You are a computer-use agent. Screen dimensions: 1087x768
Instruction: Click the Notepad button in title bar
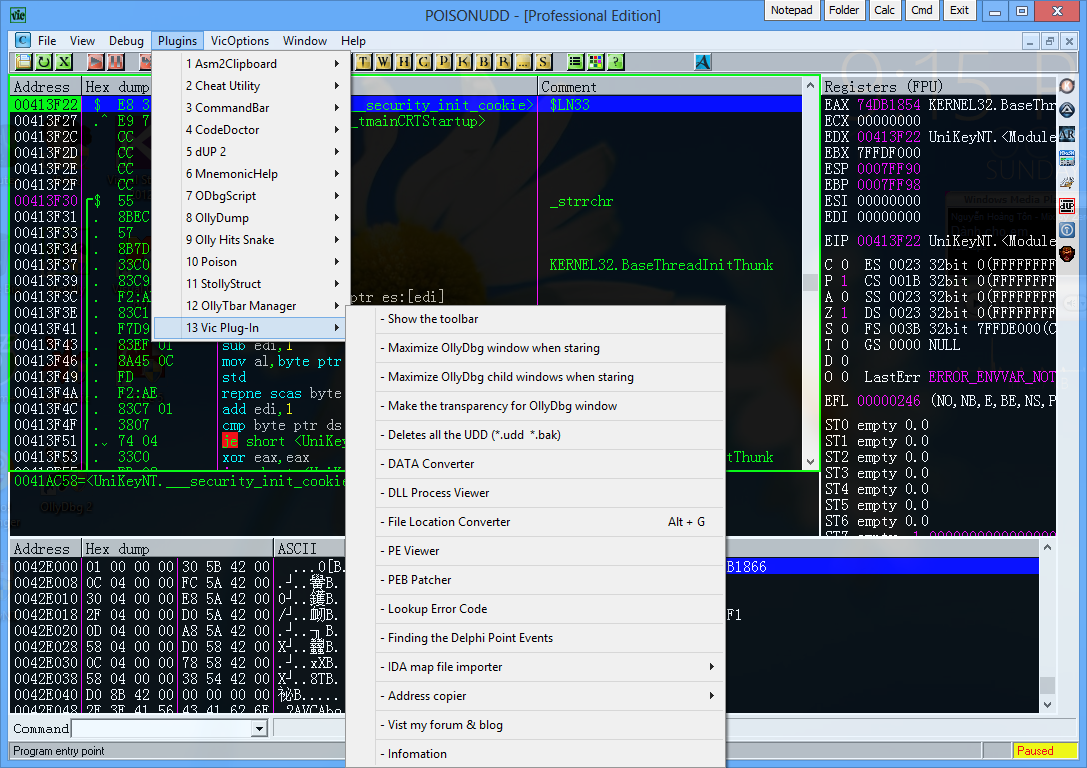click(x=792, y=10)
